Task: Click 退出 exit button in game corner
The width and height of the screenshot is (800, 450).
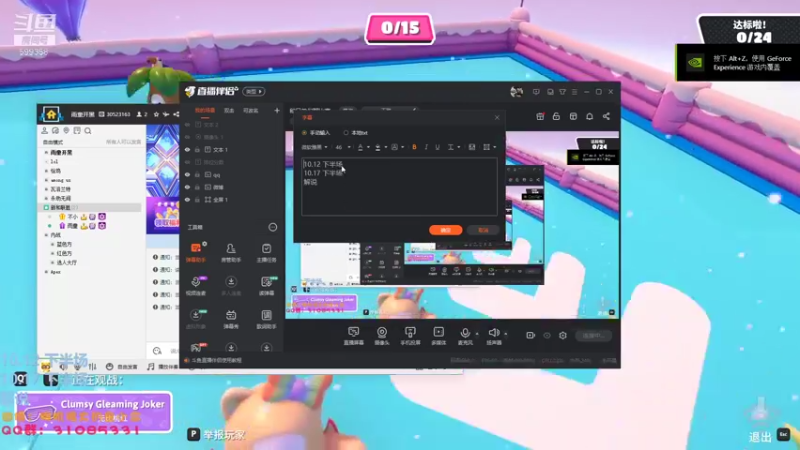Action: pos(760,437)
